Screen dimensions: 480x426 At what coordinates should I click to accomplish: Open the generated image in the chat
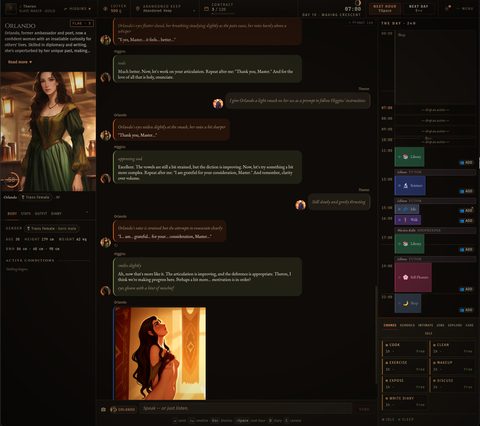pos(160,354)
